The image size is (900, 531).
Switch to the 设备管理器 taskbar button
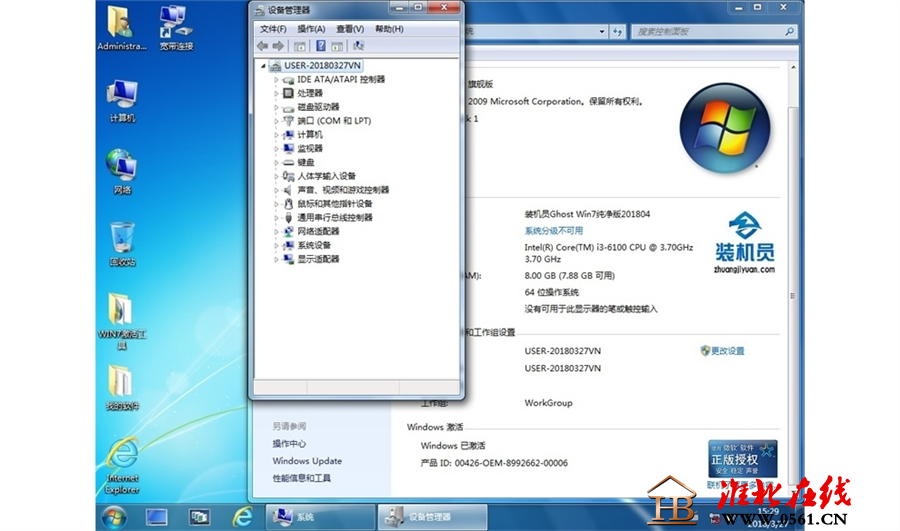pyautogui.click(x=432, y=517)
